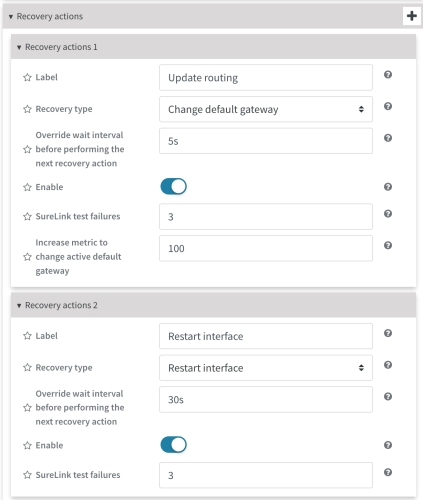Disable the Enable toggle in Recovery actions 1

pyautogui.click(x=174, y=186)
